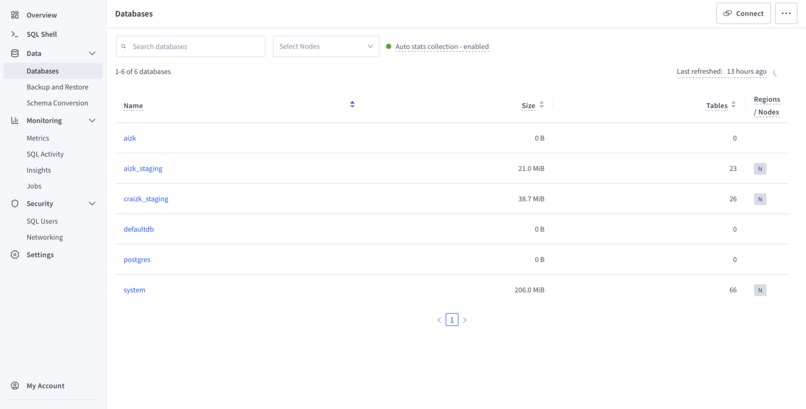Open Jobs page
Screen dimensions: 806x409
(x=34, y=185)
